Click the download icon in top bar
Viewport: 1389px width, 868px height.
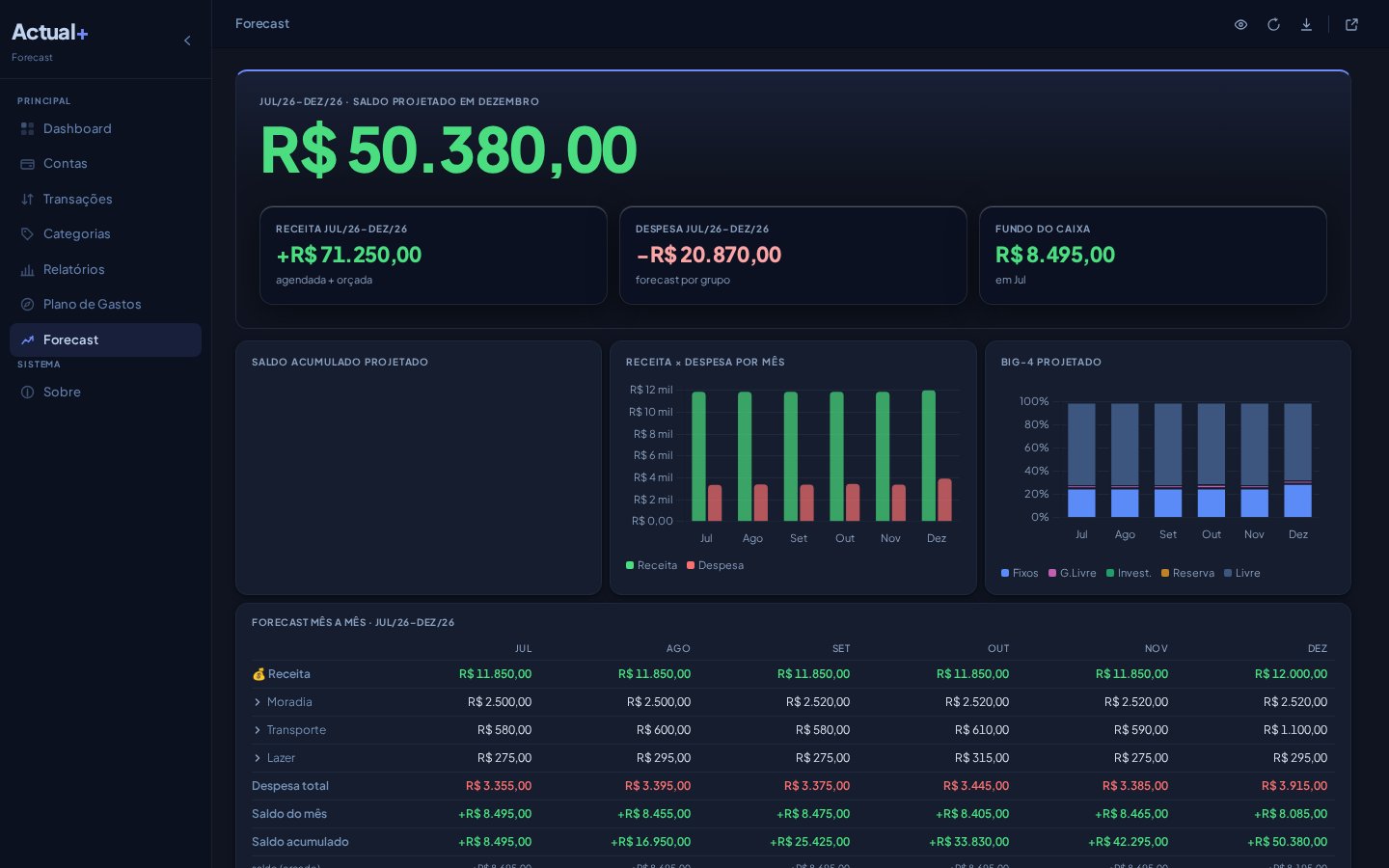pos(1306,24)
